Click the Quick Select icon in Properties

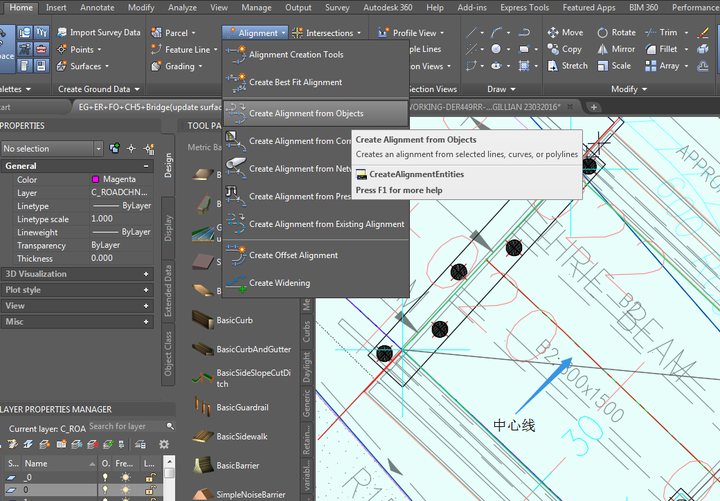tap(149, 148)
